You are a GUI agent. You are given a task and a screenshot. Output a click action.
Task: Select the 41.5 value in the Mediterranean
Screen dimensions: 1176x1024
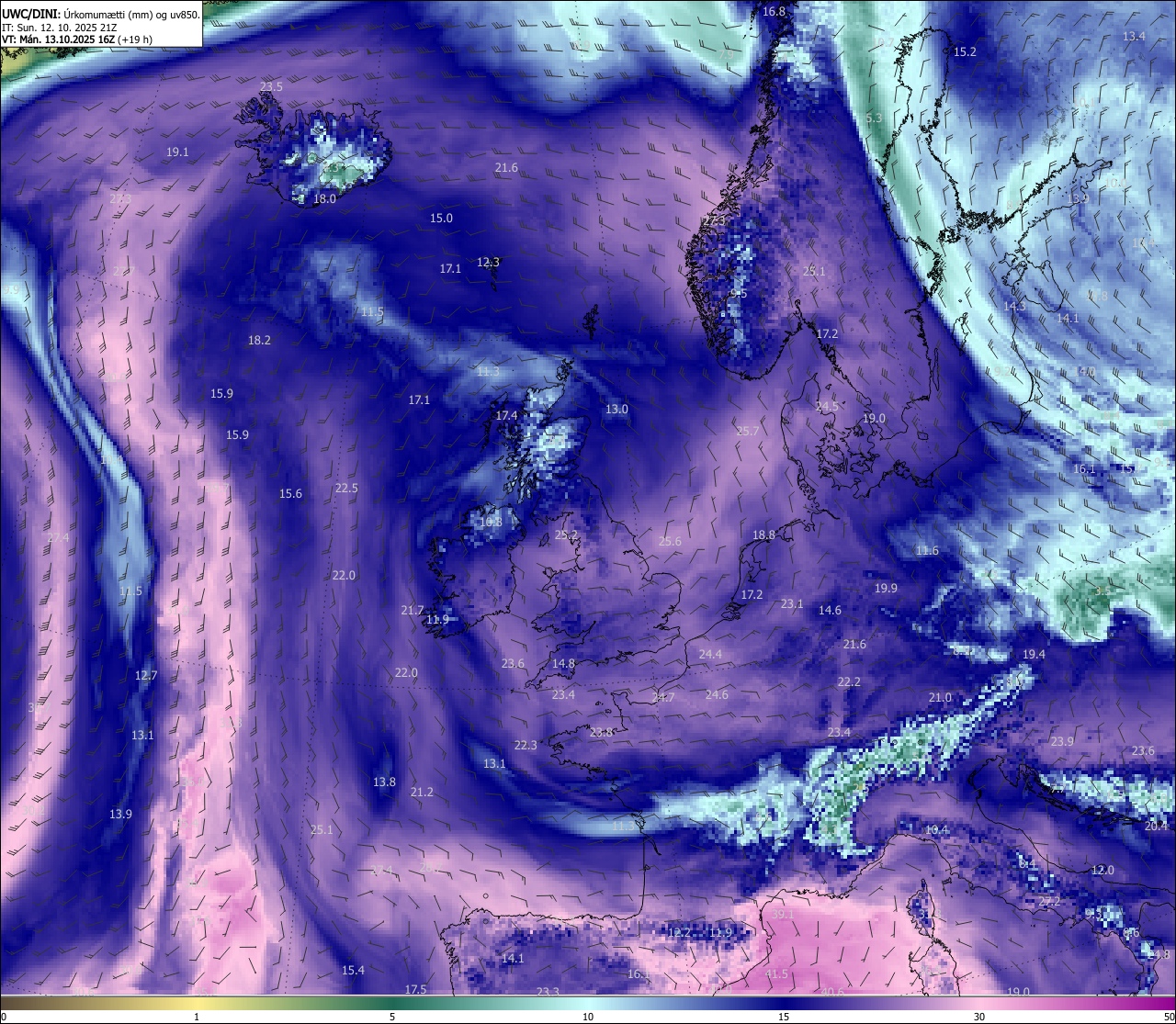point(776,974)
